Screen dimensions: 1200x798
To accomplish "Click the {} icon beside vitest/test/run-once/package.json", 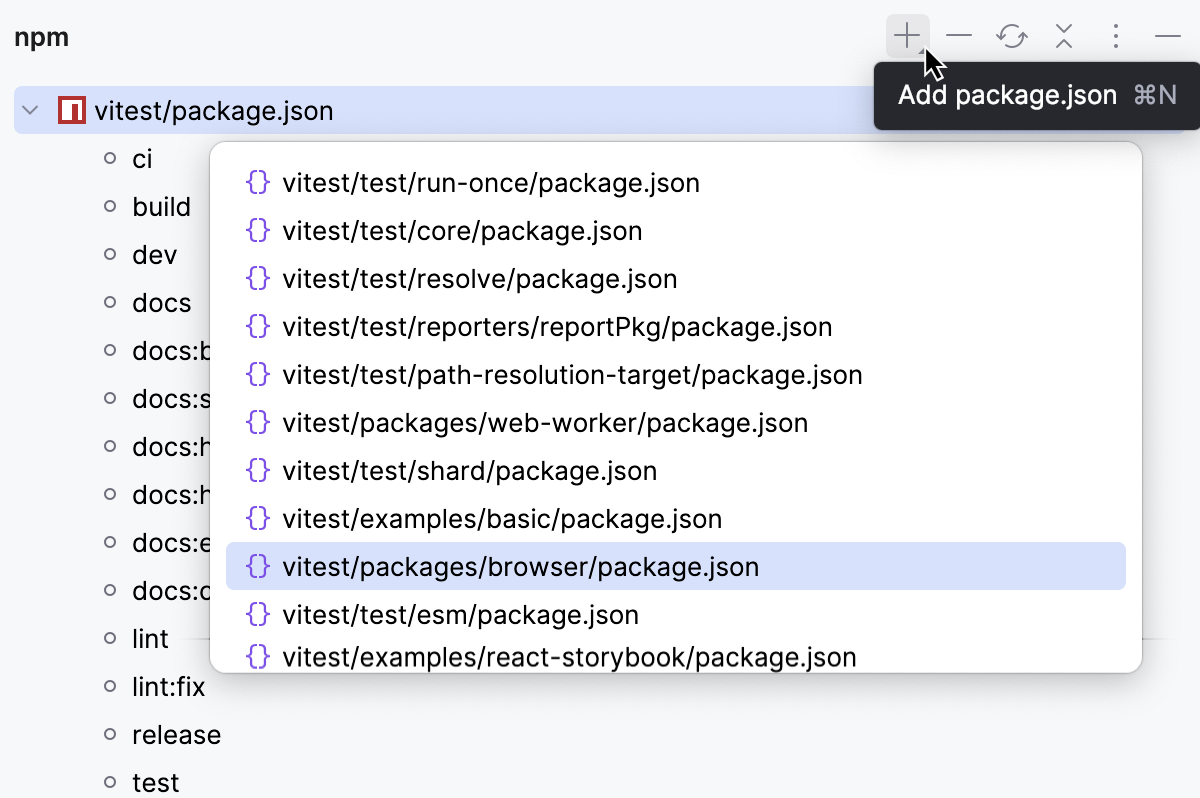I will point(257,182).
